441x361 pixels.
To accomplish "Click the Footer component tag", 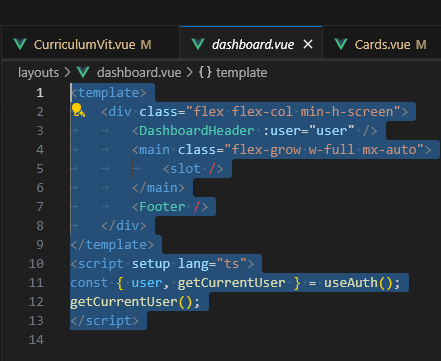I will click(170, 207).
